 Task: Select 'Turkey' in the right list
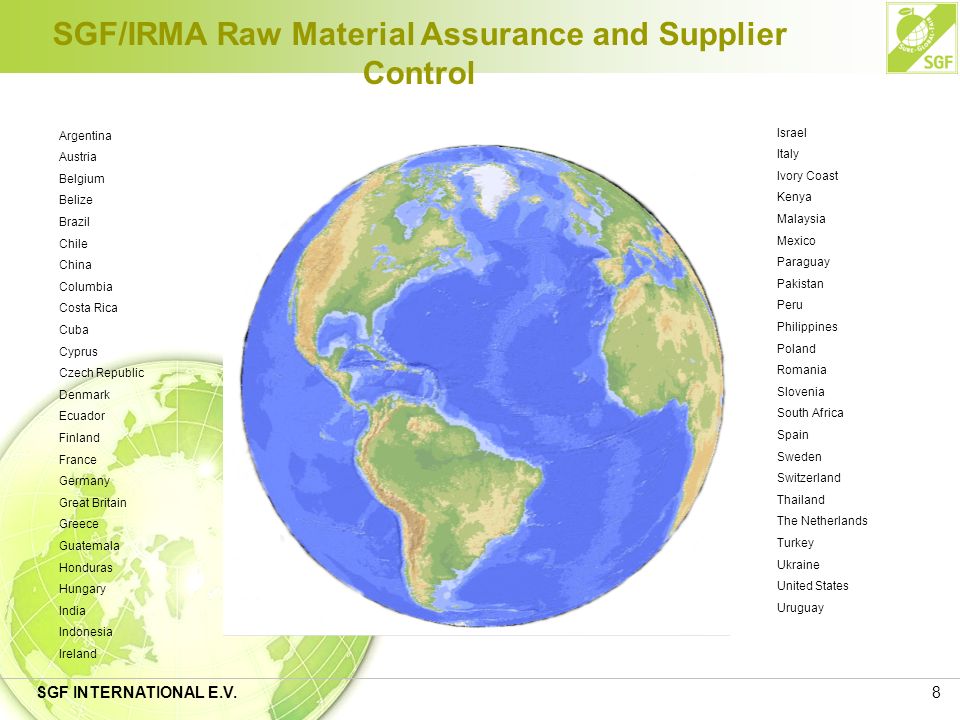[x=796, y=543]
